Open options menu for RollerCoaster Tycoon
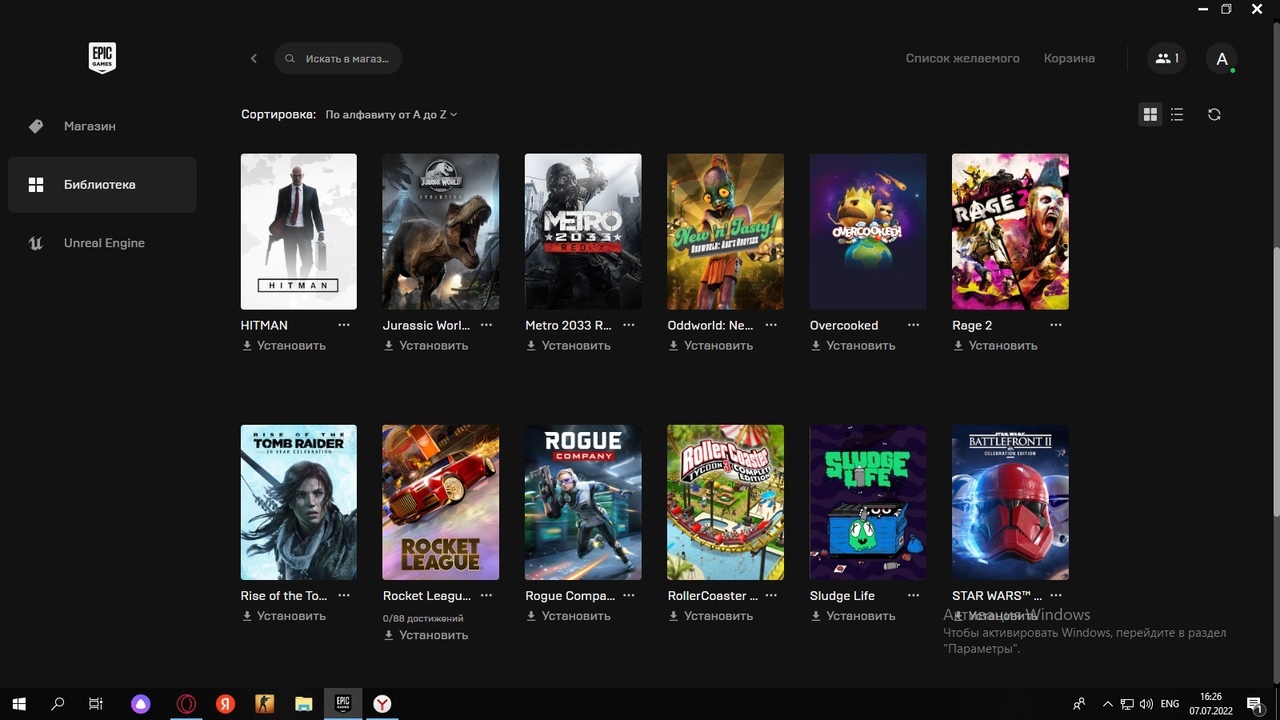 click(x=771, y=595)
